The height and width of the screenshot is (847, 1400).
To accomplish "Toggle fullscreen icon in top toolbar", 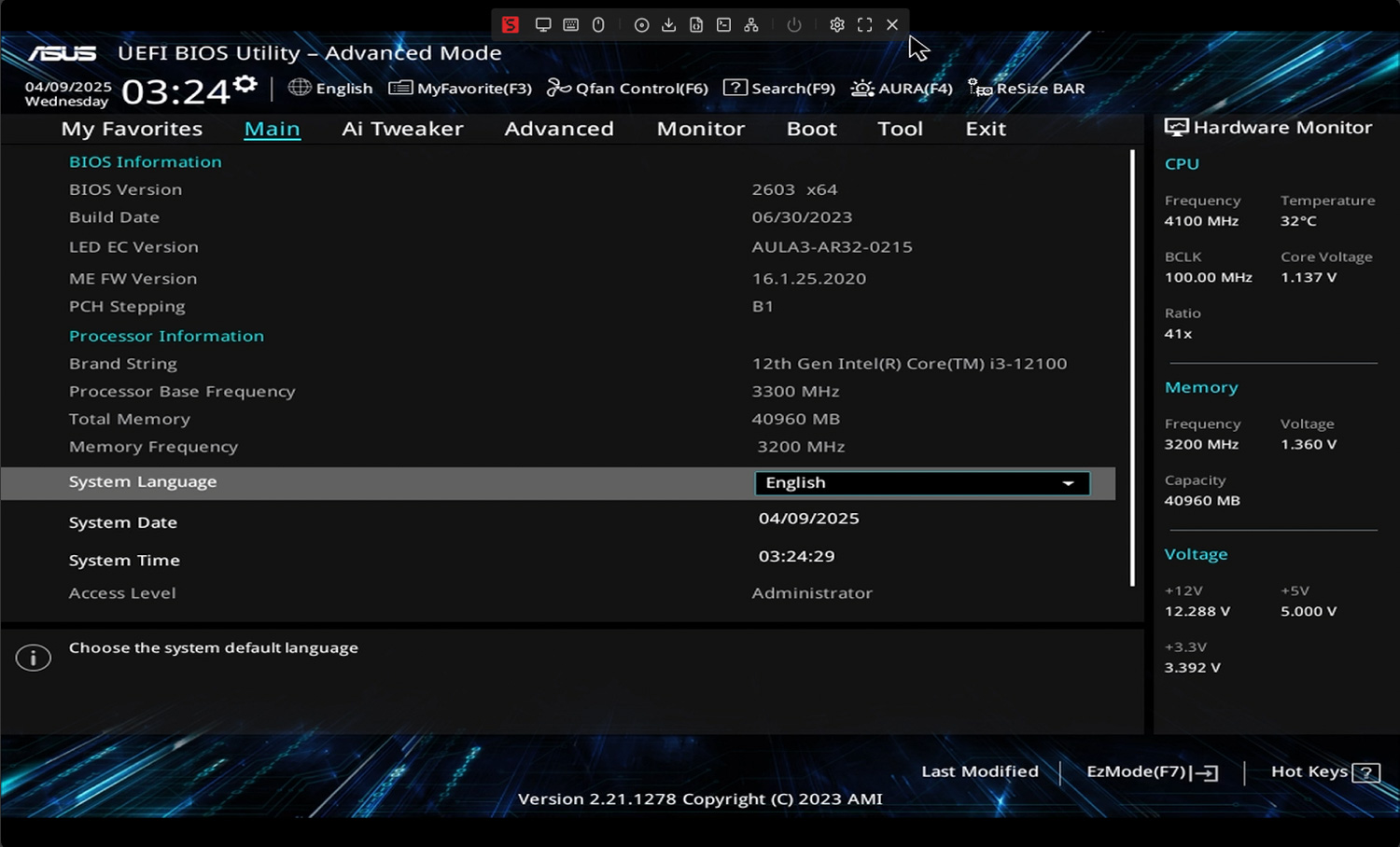I will tap(865, 24).
